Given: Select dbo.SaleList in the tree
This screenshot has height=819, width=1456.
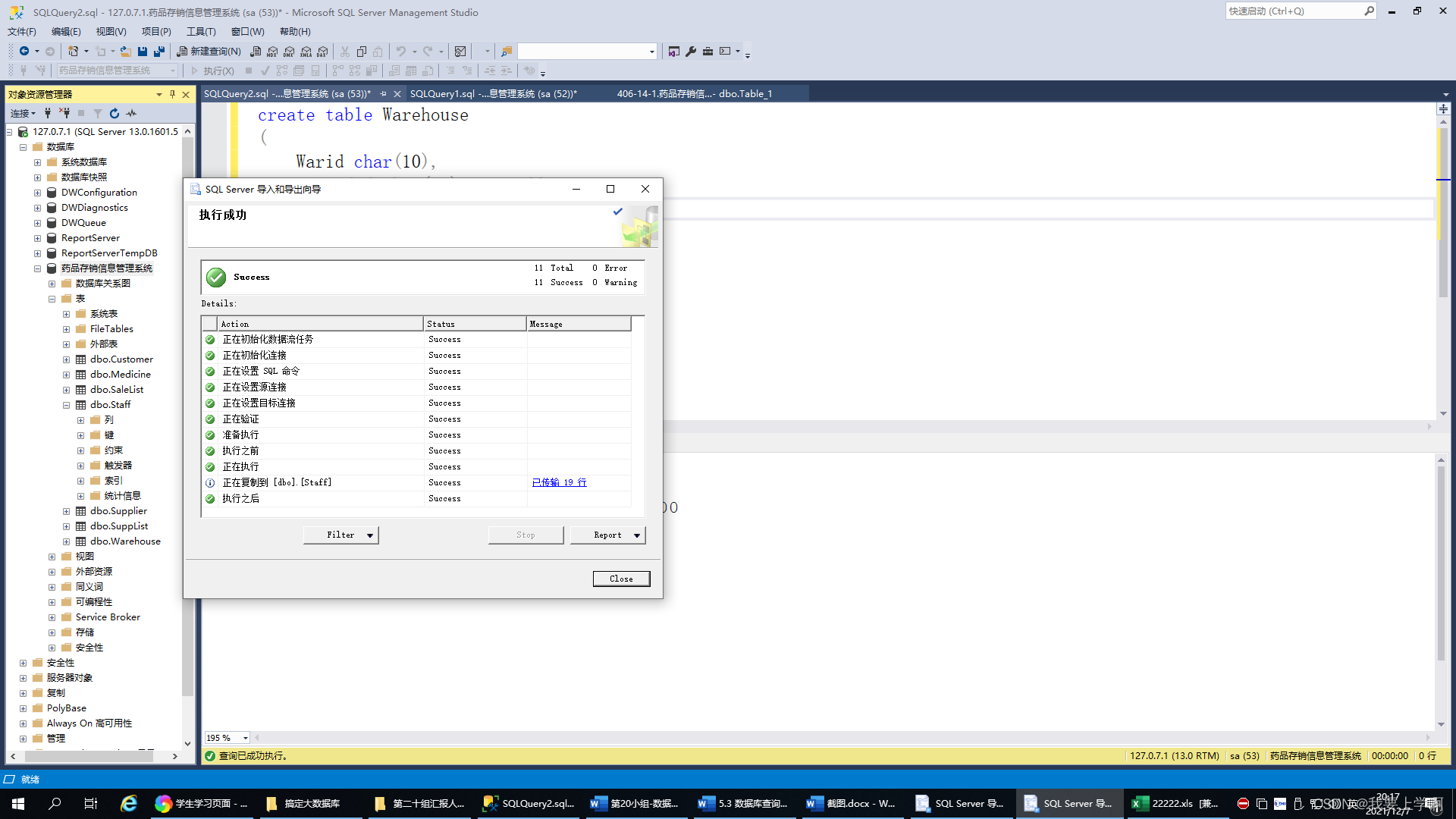Looking at the screenshot, I should pyautogui.click(x=117, y=390).
